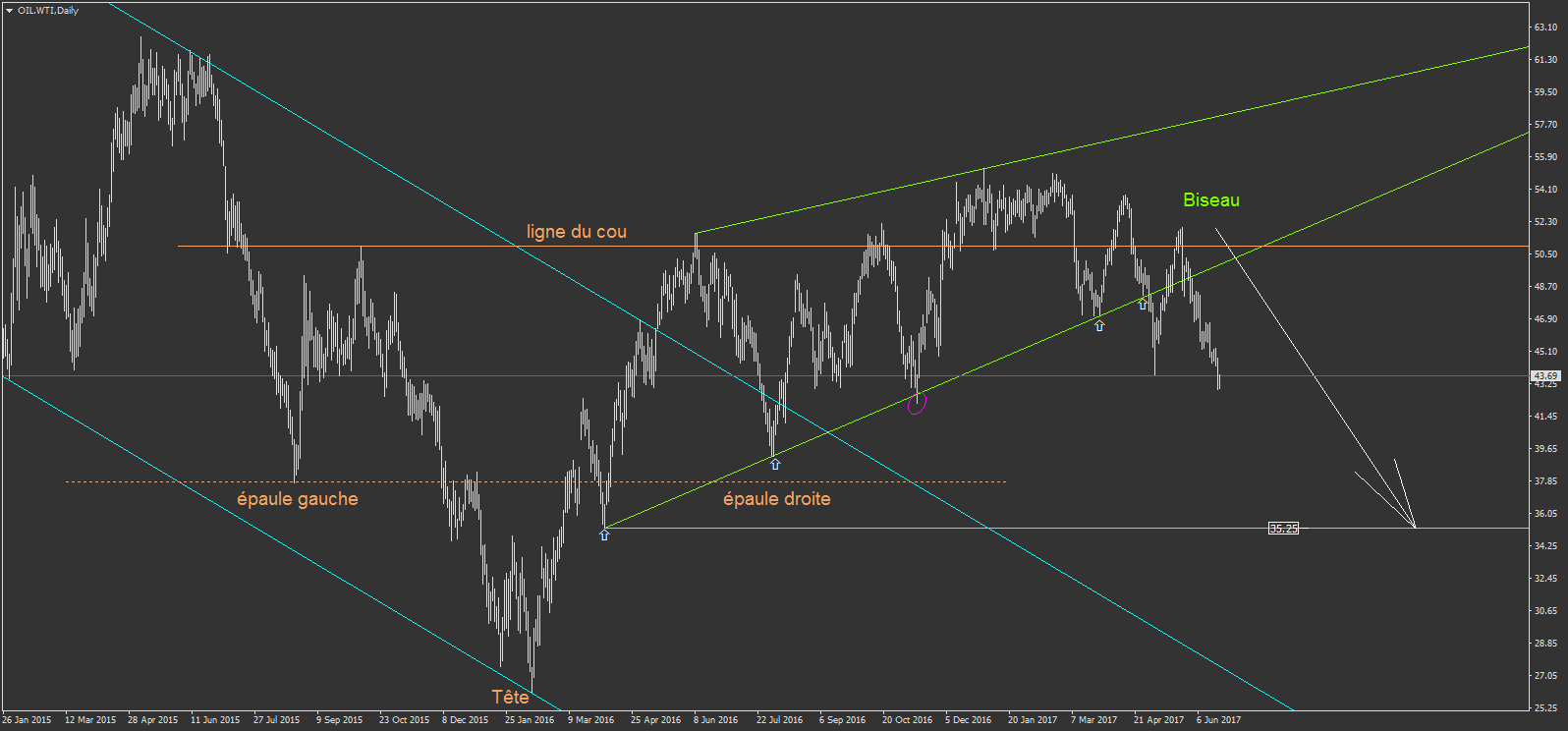Click the 61.30 price on the axis

pos(1545,60)
